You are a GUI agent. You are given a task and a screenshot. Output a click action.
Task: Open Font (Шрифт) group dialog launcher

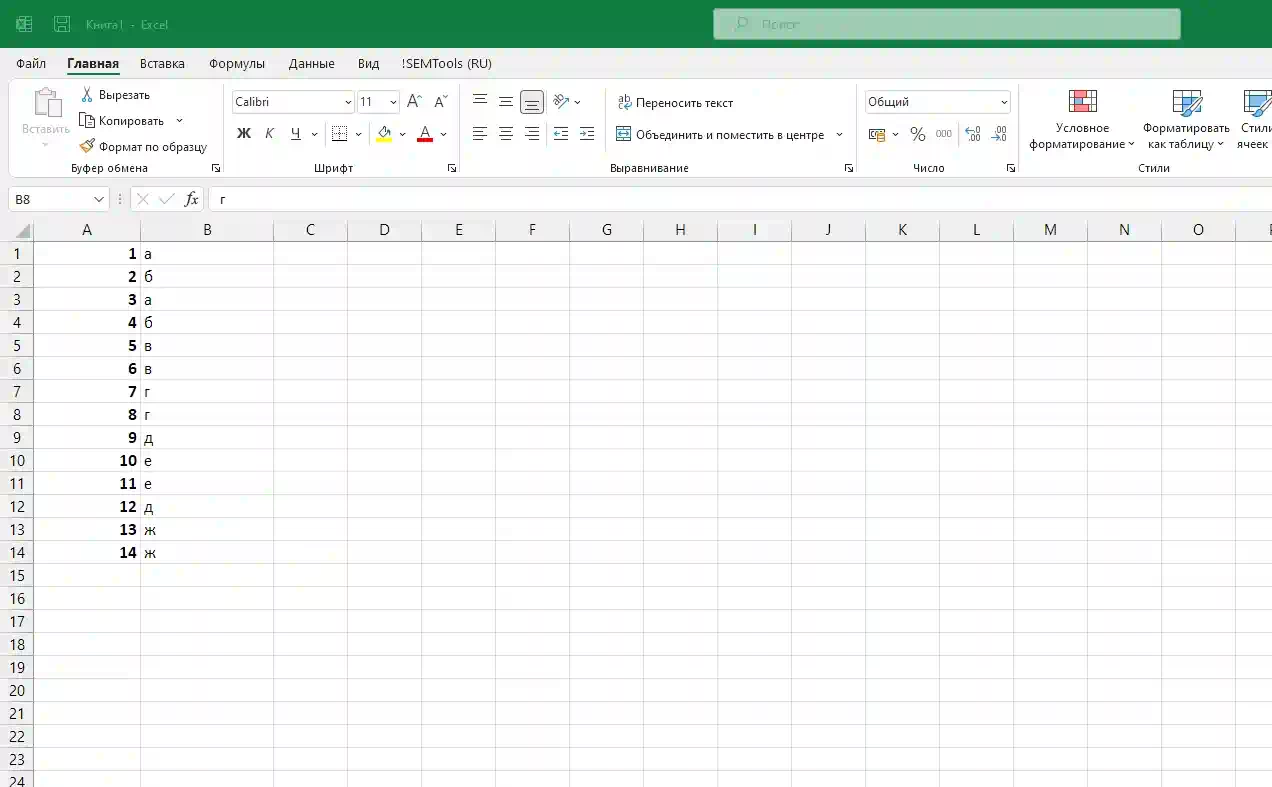[451, 169]
